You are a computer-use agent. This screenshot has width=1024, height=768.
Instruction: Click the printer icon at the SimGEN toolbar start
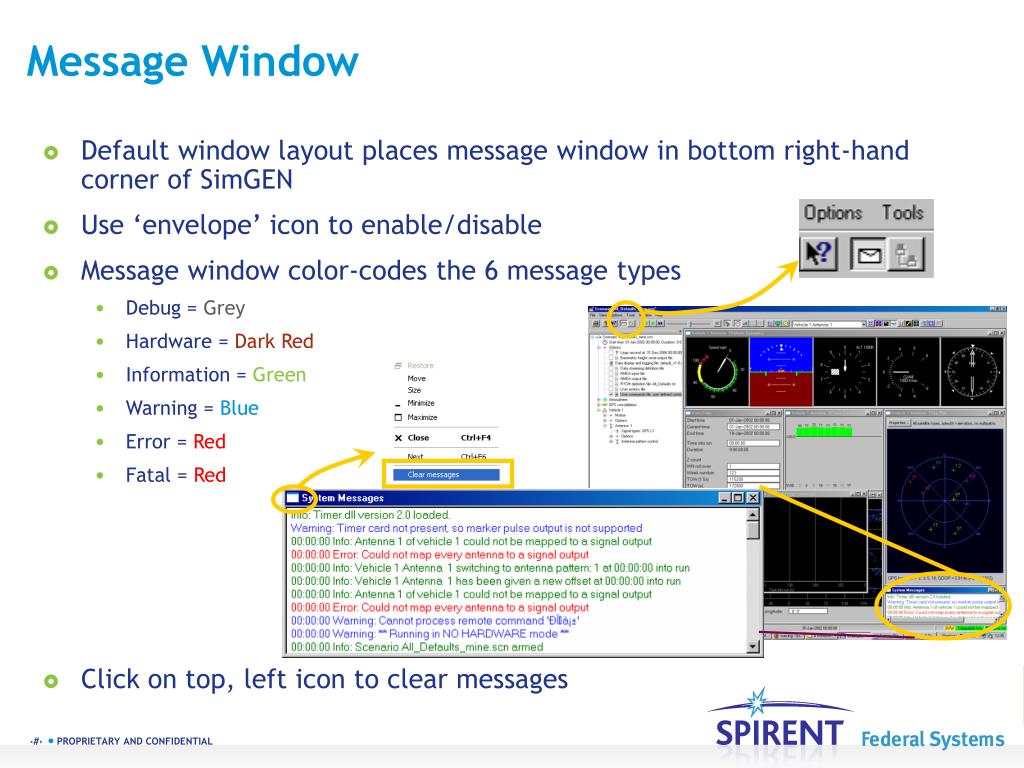(x=596, y=323)
